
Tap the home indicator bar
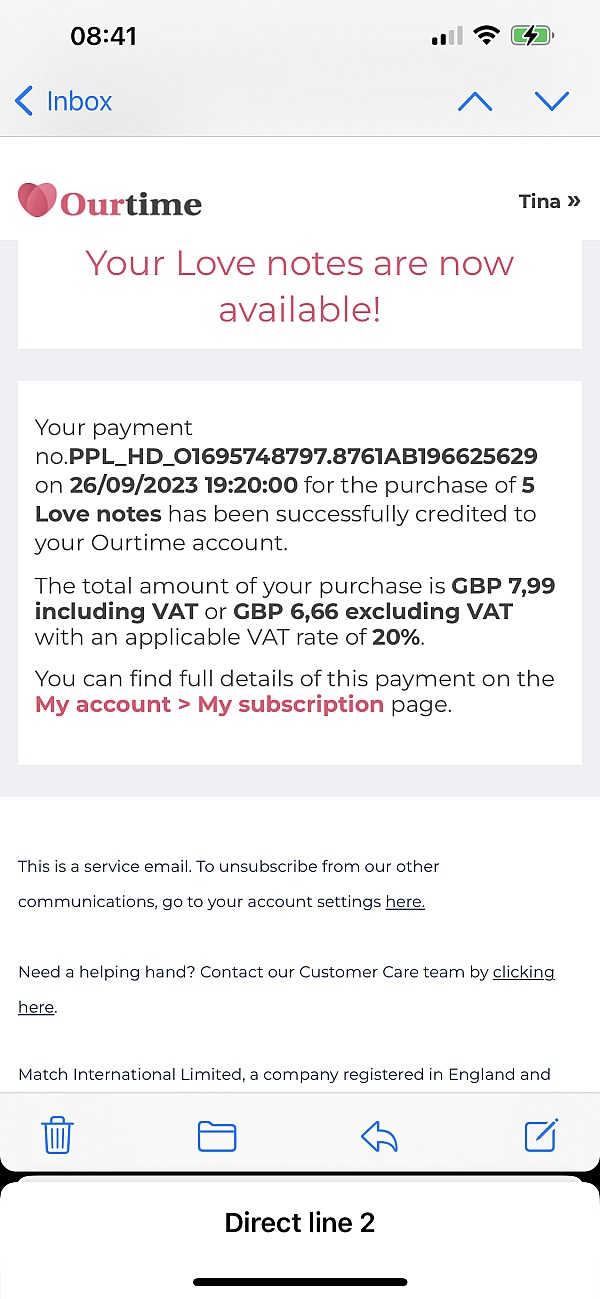coord(300,1282)
